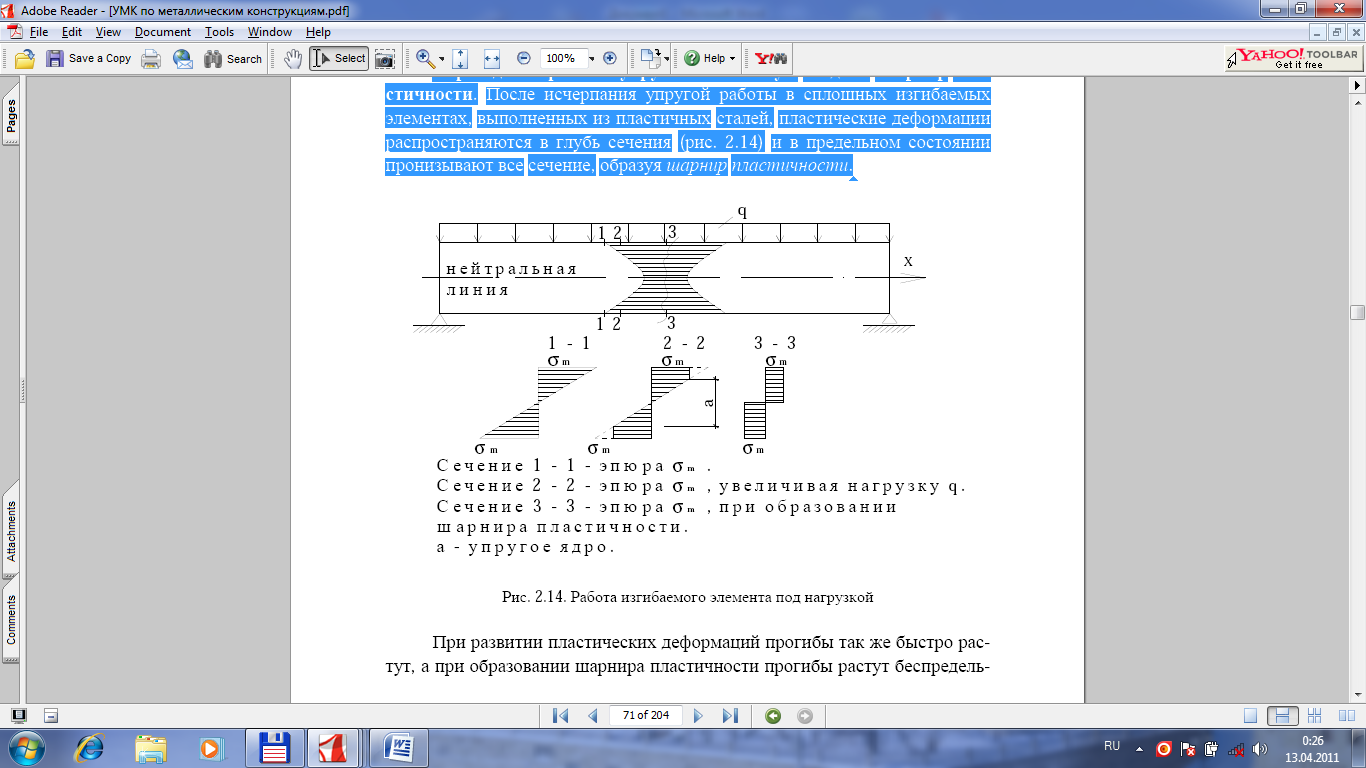1366x768 pixels.
Task: Click the rotate/page tools icon
Action: tap(651, 59)
